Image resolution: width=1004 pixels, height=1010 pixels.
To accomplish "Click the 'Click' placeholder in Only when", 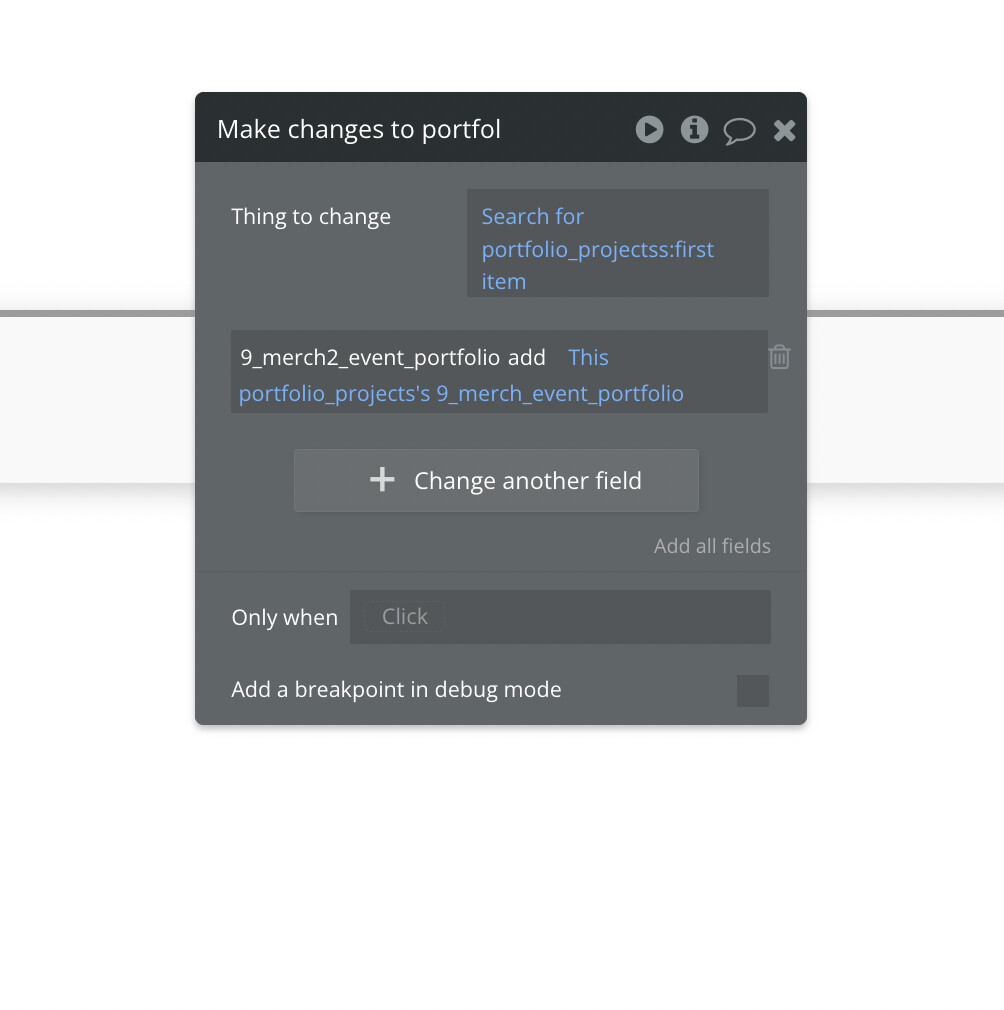I will click(404, 616).
